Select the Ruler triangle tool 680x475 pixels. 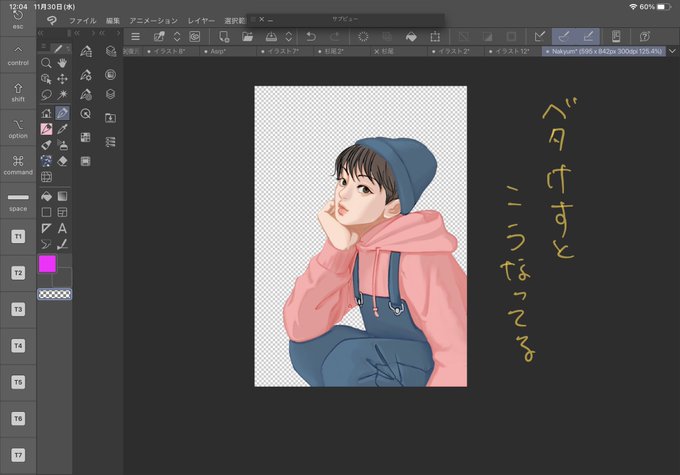pyautogui.click(x=46, y=228)
